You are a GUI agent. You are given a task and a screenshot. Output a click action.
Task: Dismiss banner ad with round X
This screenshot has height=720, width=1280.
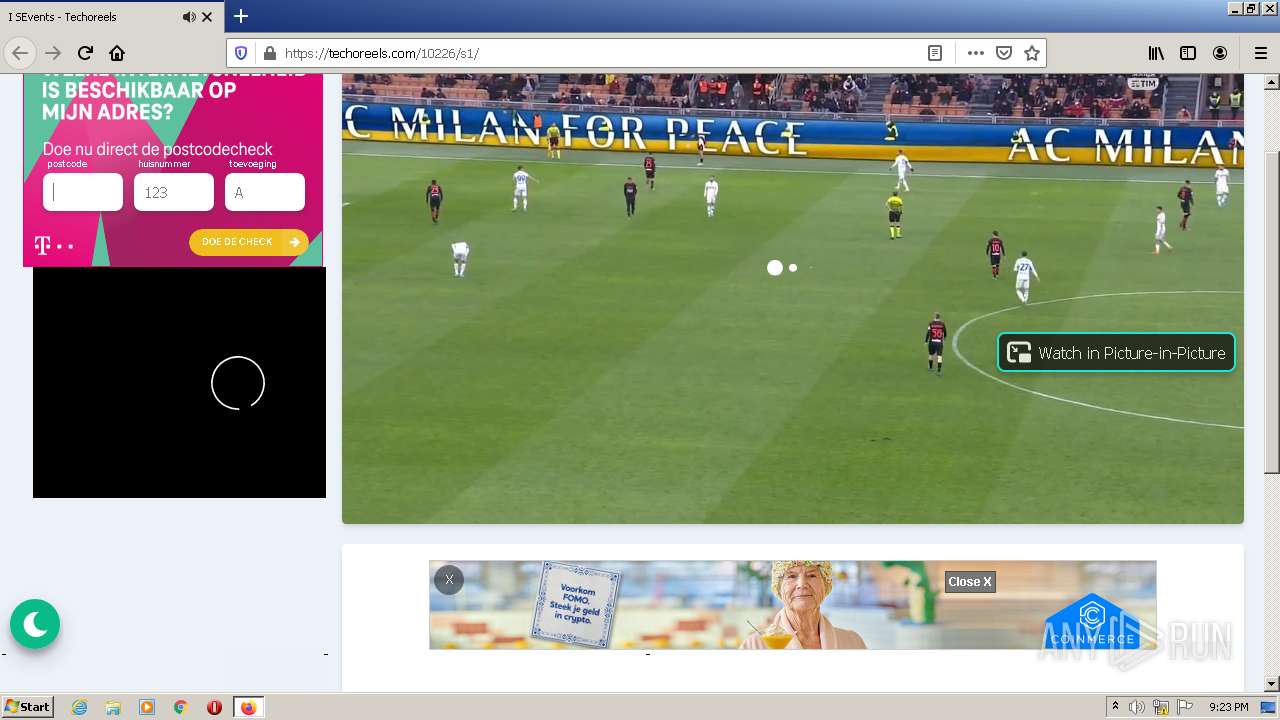point(449,580)
